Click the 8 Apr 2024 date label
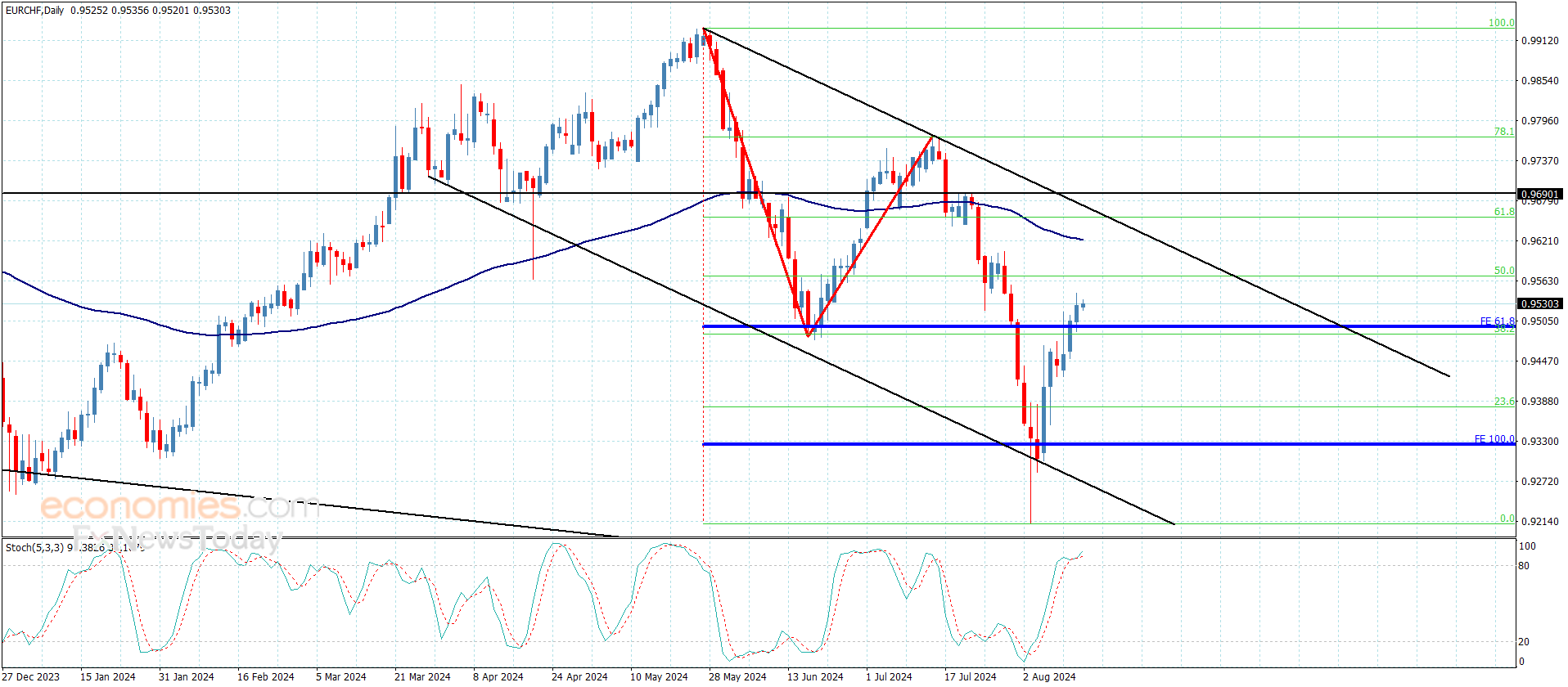1568x687 pixels. [x=498, y=676]
